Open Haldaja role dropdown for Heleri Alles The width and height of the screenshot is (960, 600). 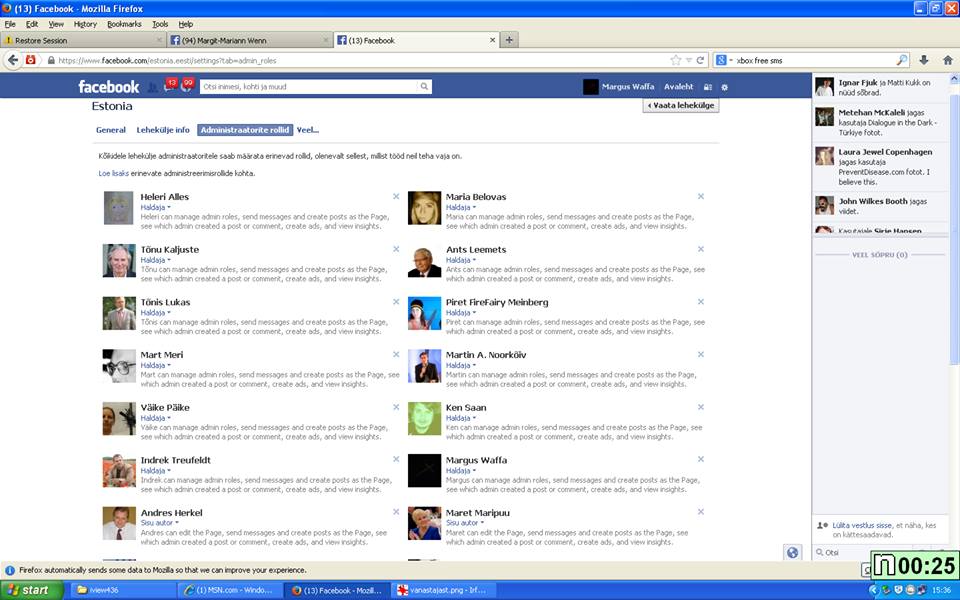pos(156,208)
